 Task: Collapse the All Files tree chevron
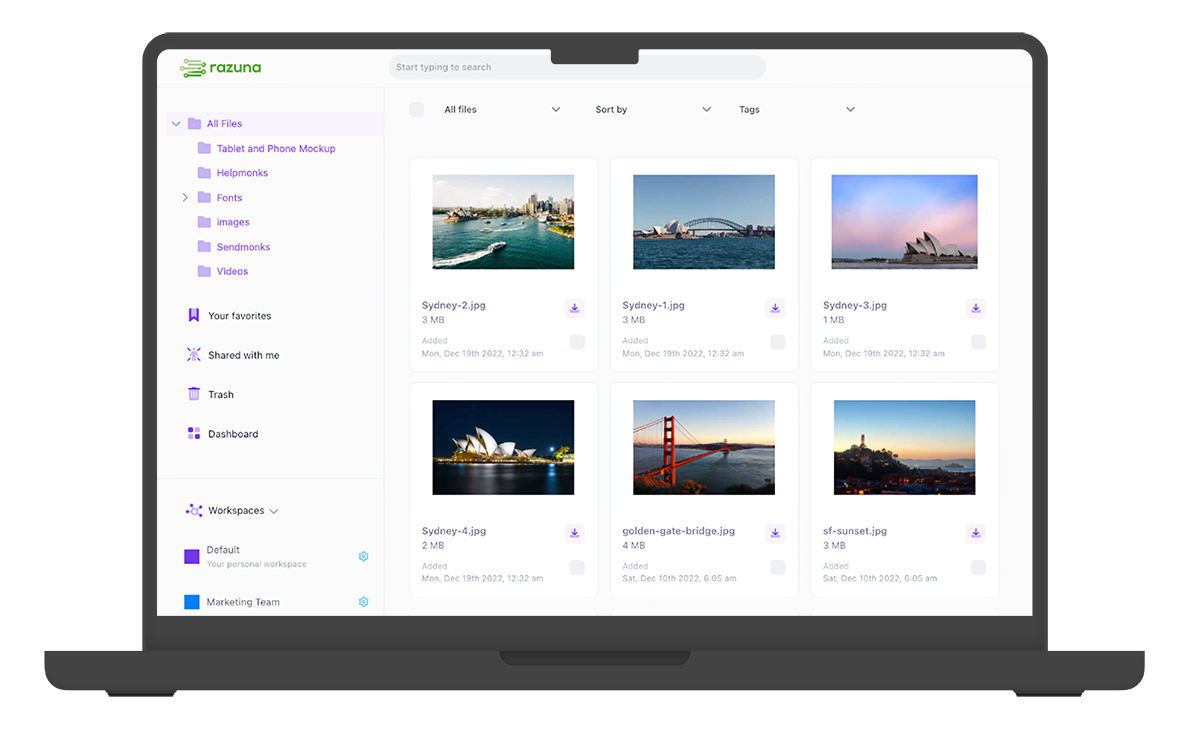[x=176, y=124]
